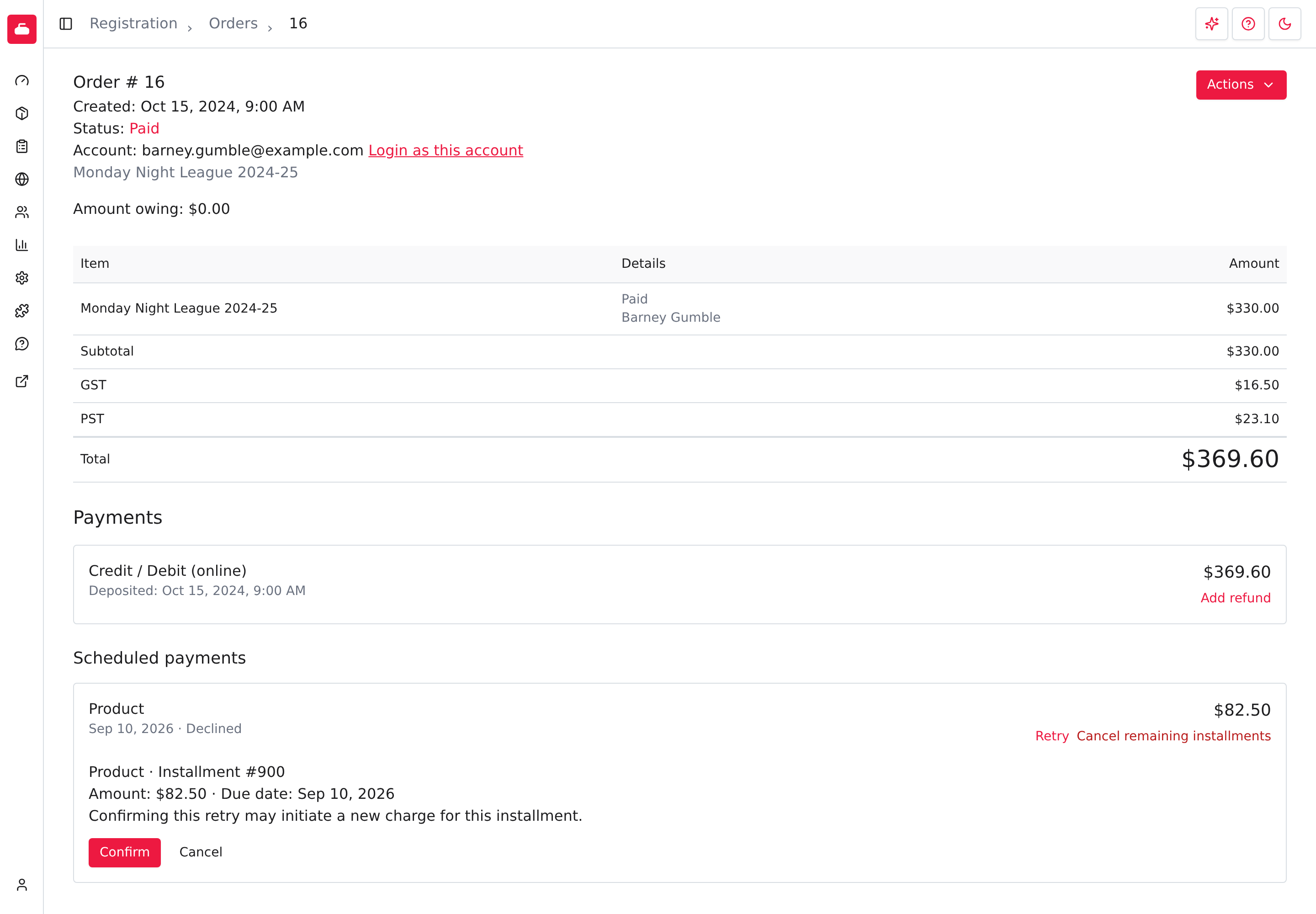Image resolution: width=1316 pixels, height=914 pixels.
Task: Open the members people icon in sidebar
Action: tap(22, 213)
